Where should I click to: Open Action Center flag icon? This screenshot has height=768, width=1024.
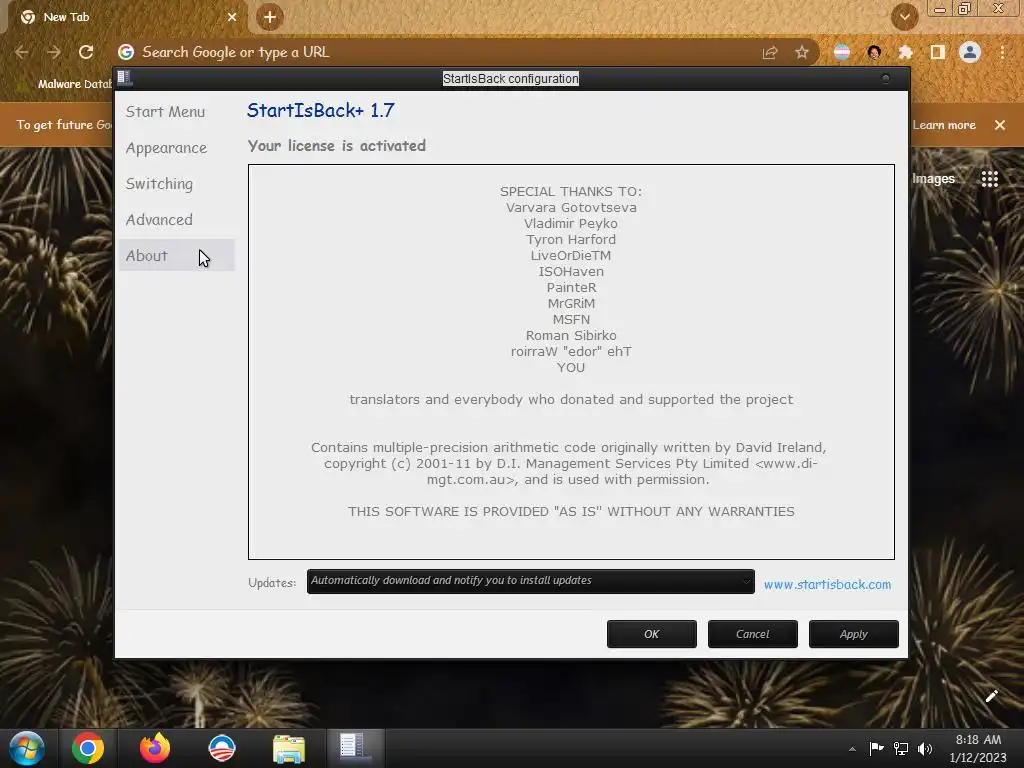pos(876,748)
